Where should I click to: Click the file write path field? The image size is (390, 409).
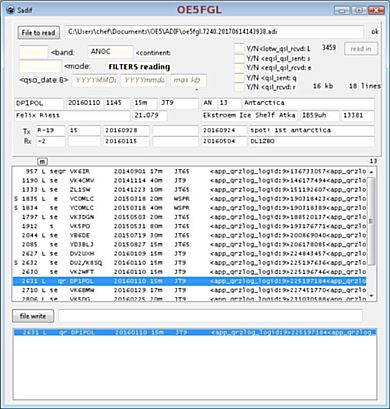[x=210, y=316]
